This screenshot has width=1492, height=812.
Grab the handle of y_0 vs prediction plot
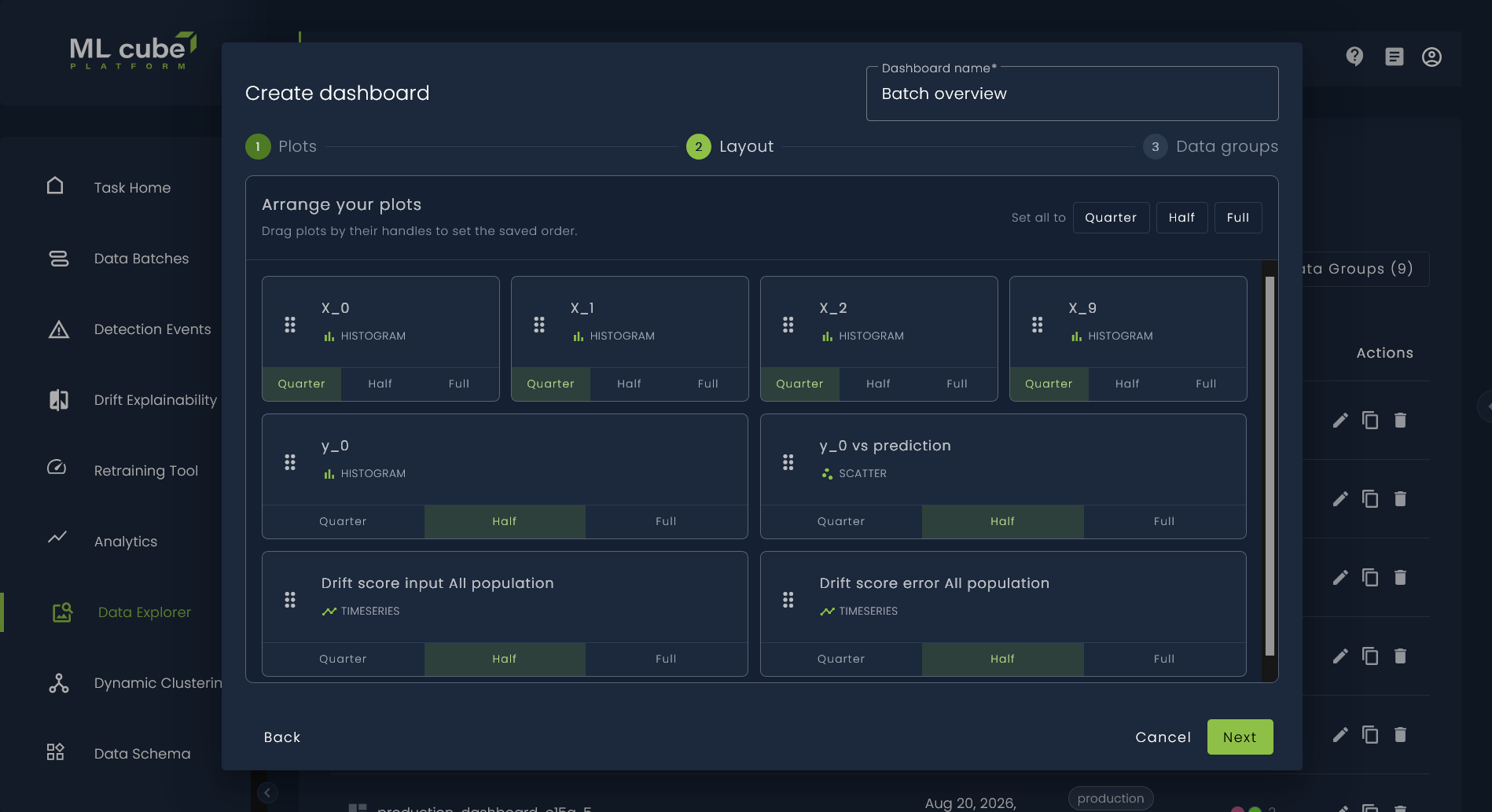pyautogui.click(x=788, y=462)
